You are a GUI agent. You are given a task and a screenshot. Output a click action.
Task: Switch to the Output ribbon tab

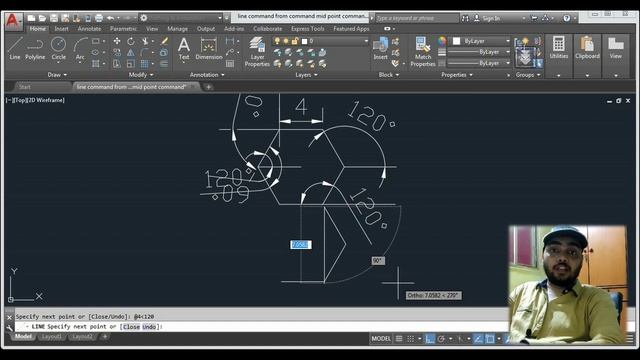(x=206, y=29)
